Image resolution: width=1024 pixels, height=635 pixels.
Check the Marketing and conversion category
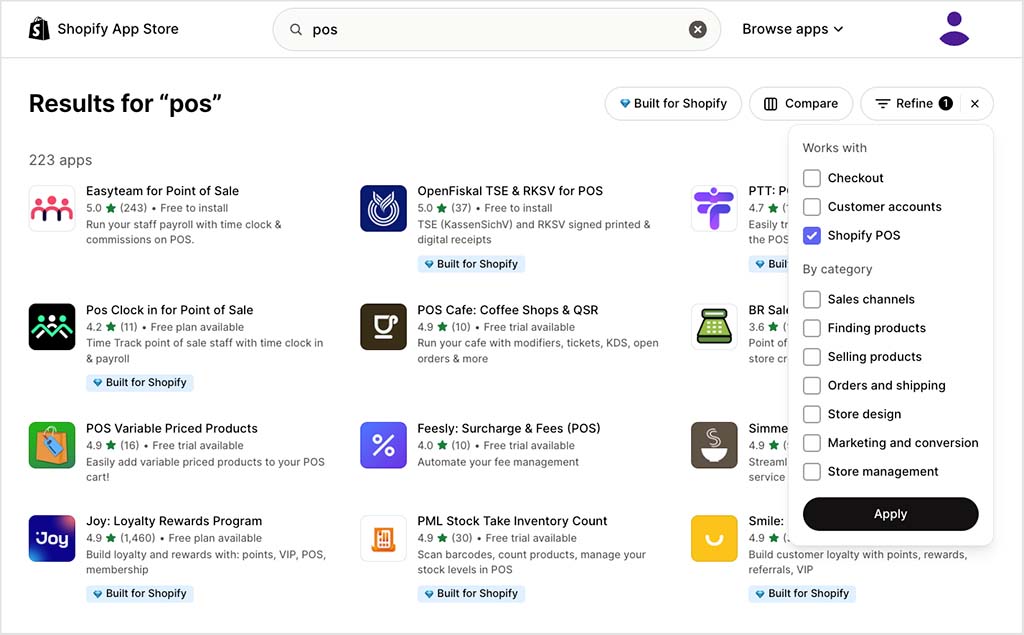pyautogui.click(x=812, y=443)
